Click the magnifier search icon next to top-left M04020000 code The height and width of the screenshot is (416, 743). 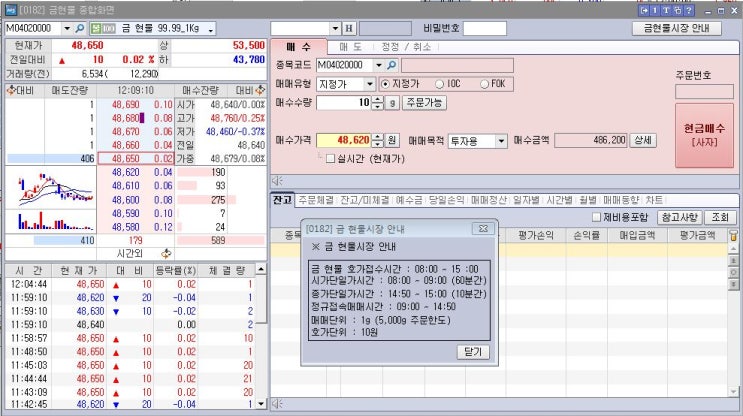[x=80, y=28]
